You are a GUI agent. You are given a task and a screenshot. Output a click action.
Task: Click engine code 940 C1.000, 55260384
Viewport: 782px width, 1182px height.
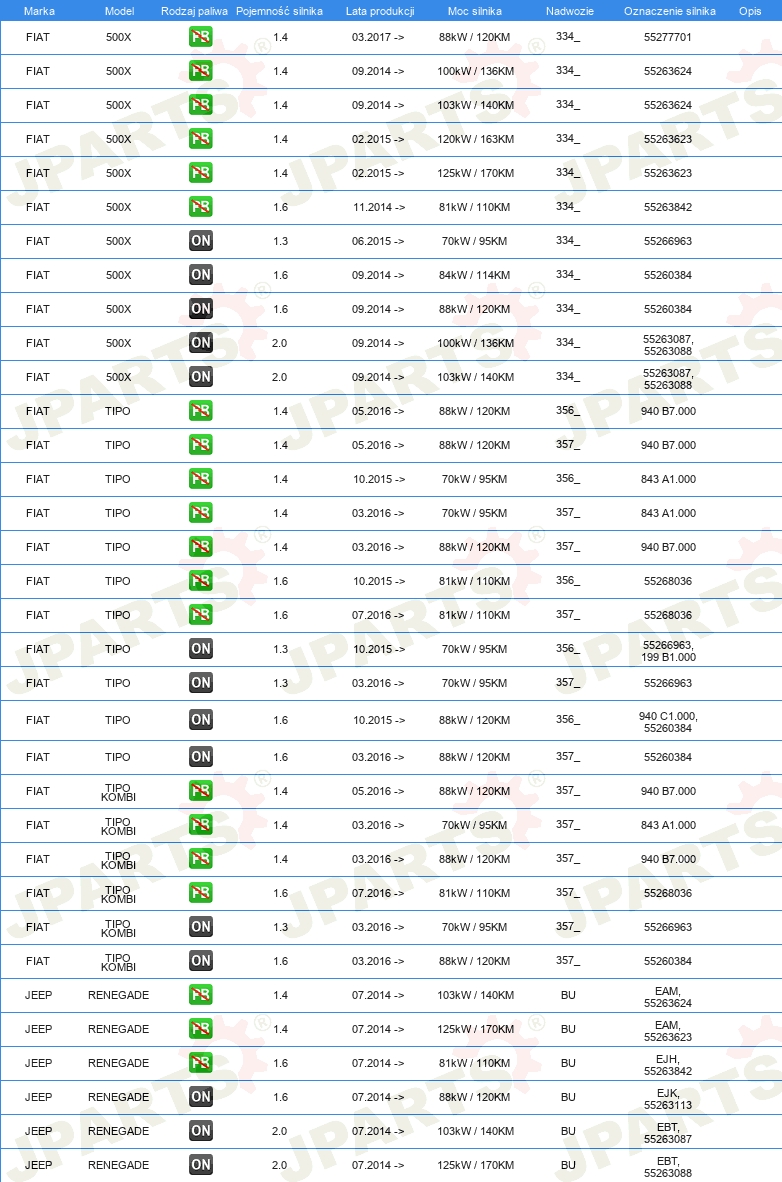coord(668,721)
